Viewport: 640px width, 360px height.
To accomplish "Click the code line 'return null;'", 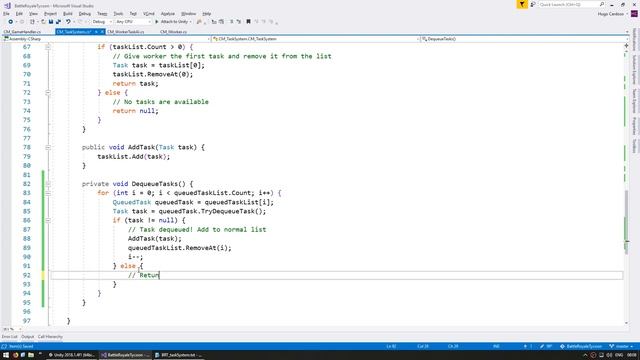I will pos(136,111).
